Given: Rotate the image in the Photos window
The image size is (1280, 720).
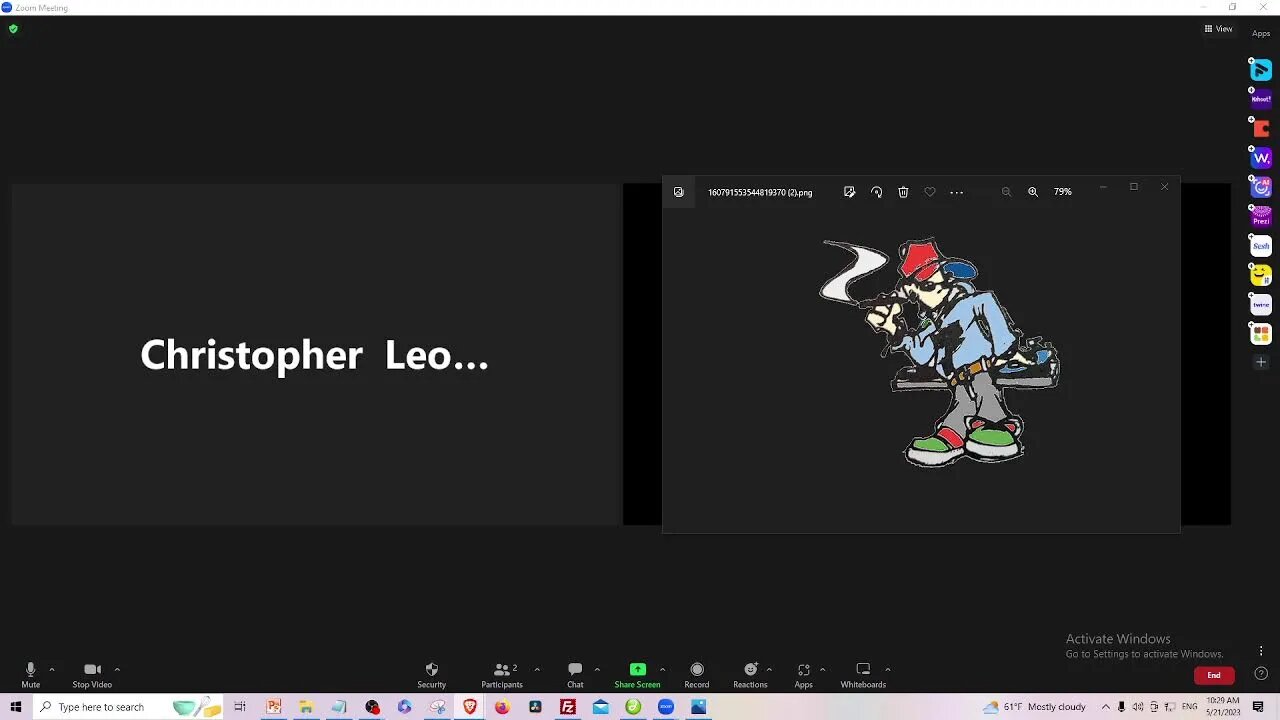Looking at the screenshot, I should click(x=876, y=192).
